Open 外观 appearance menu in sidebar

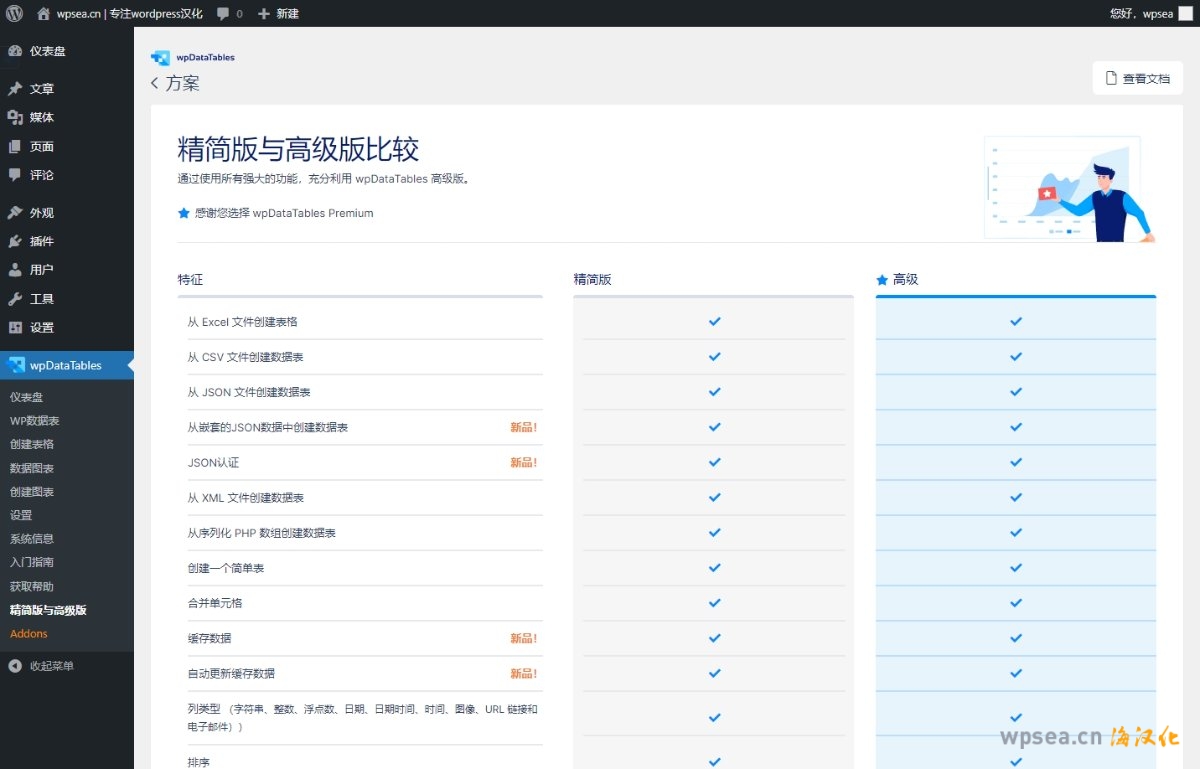pos(41,213)
